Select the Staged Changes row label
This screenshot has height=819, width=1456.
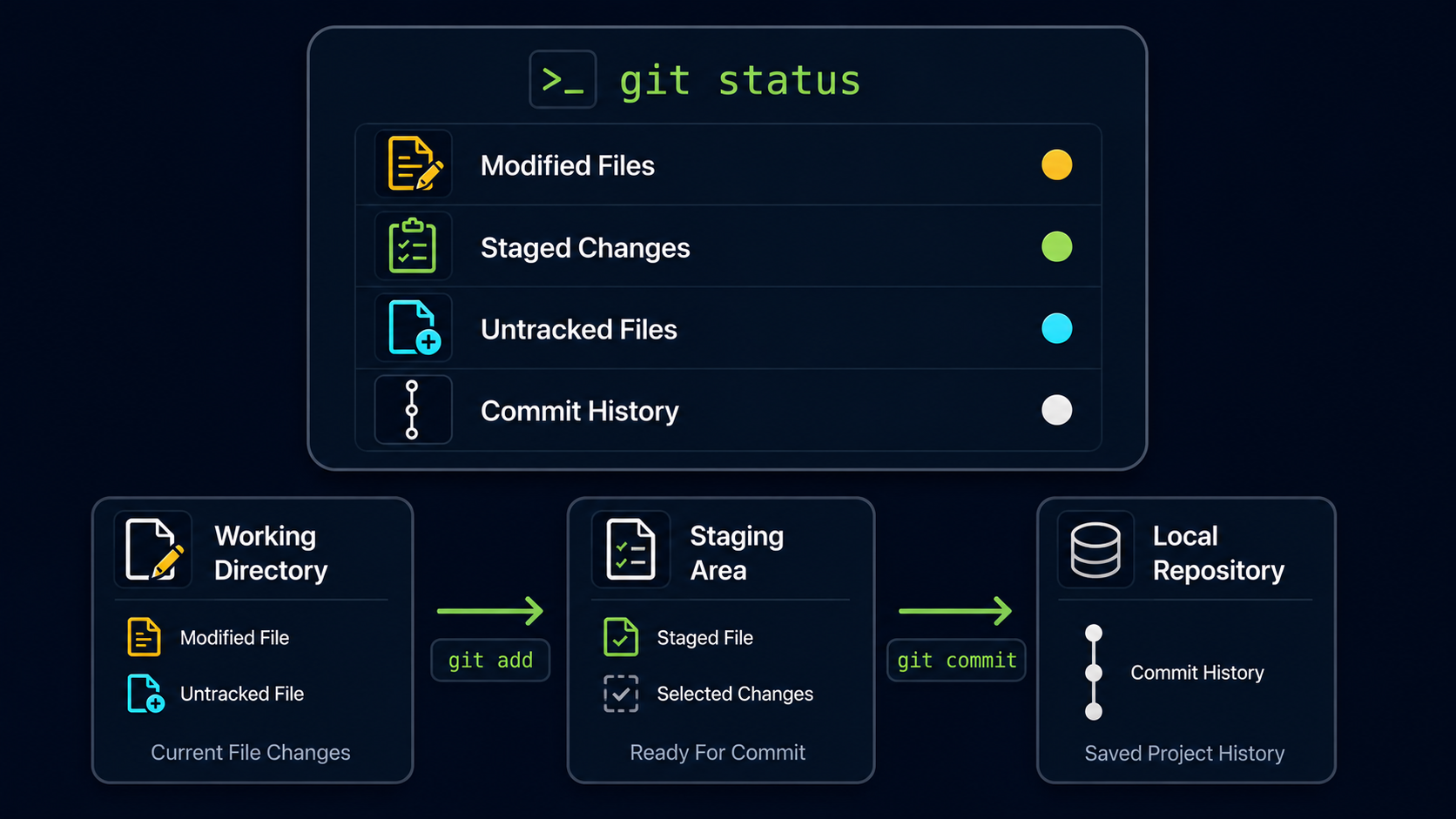(585, 248)
